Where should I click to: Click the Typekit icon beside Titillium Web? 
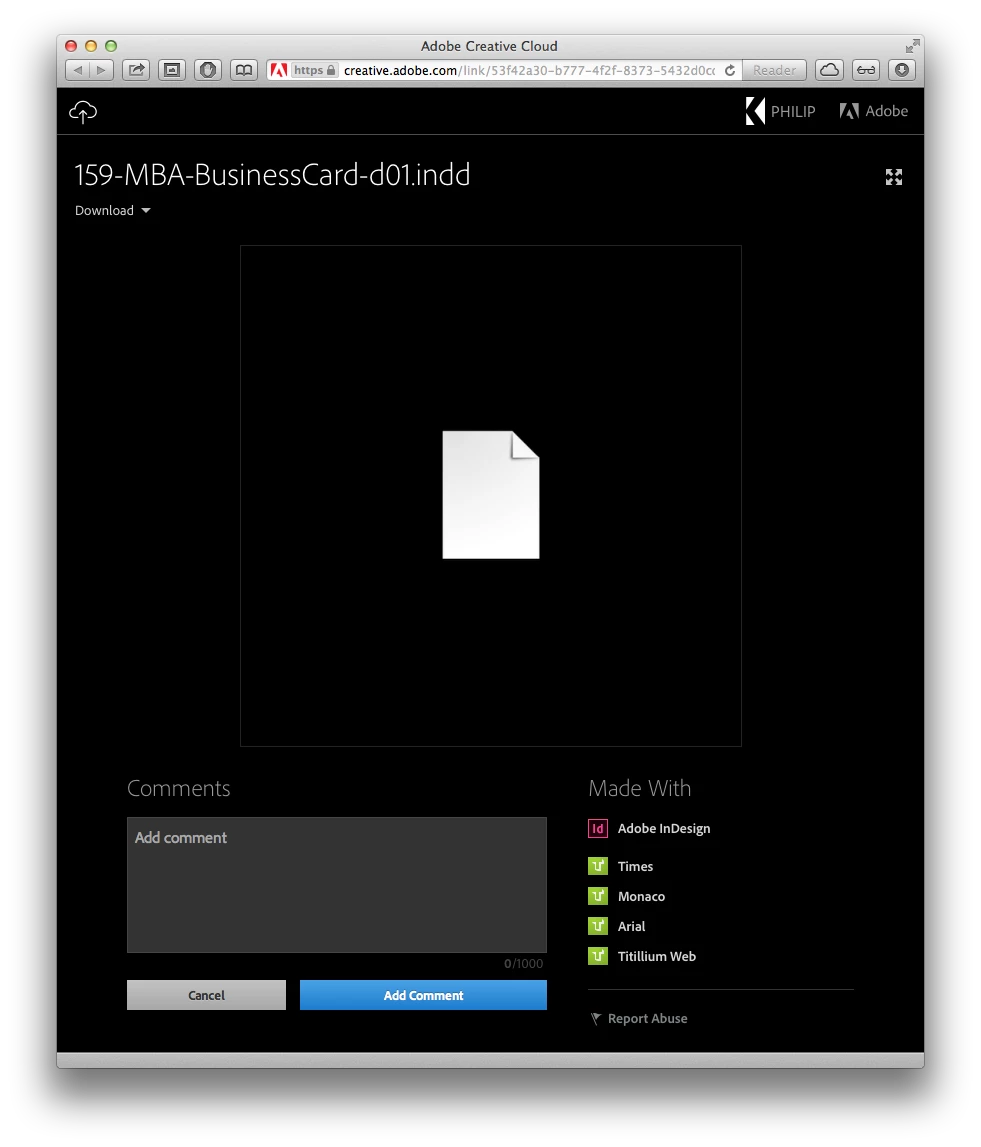tap(598, 956)
